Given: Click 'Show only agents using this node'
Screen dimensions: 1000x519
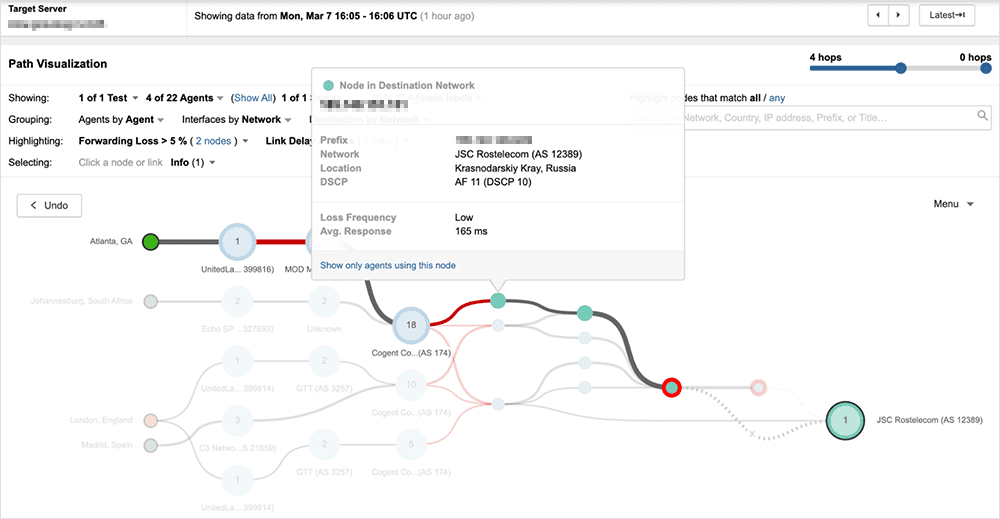Looking at the screenshot, I should pos(387,265).
